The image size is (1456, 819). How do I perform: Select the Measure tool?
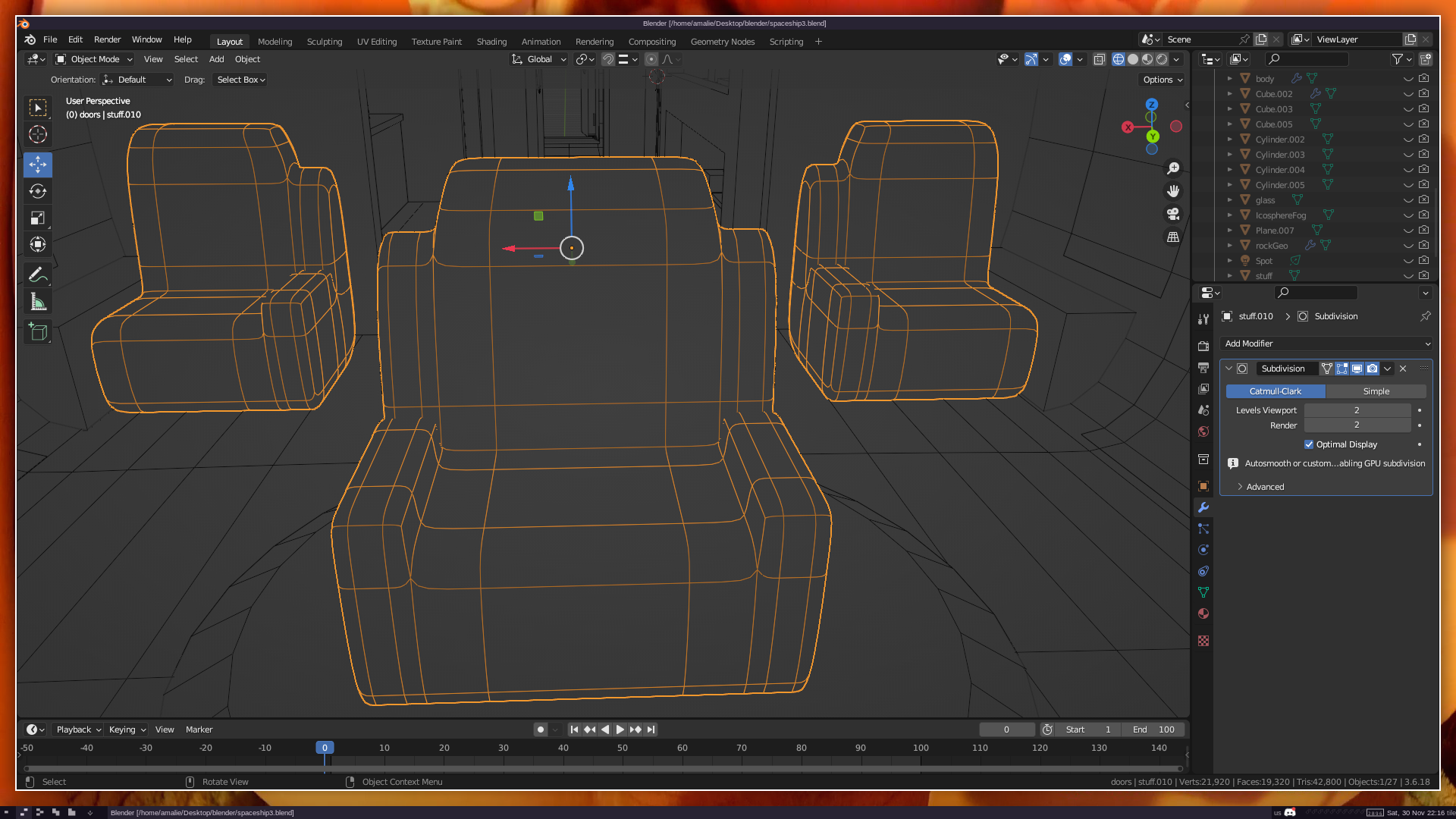coord(38,303)
